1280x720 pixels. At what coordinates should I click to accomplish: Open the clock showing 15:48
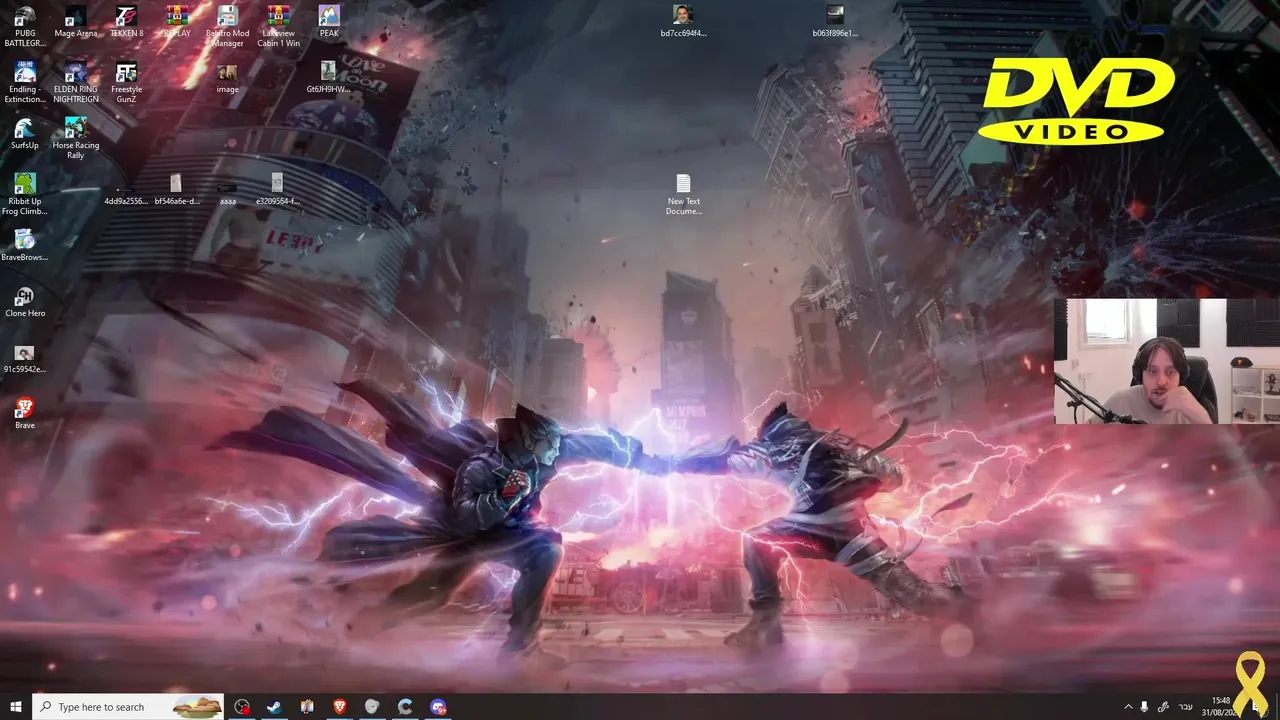(1221, 707)
